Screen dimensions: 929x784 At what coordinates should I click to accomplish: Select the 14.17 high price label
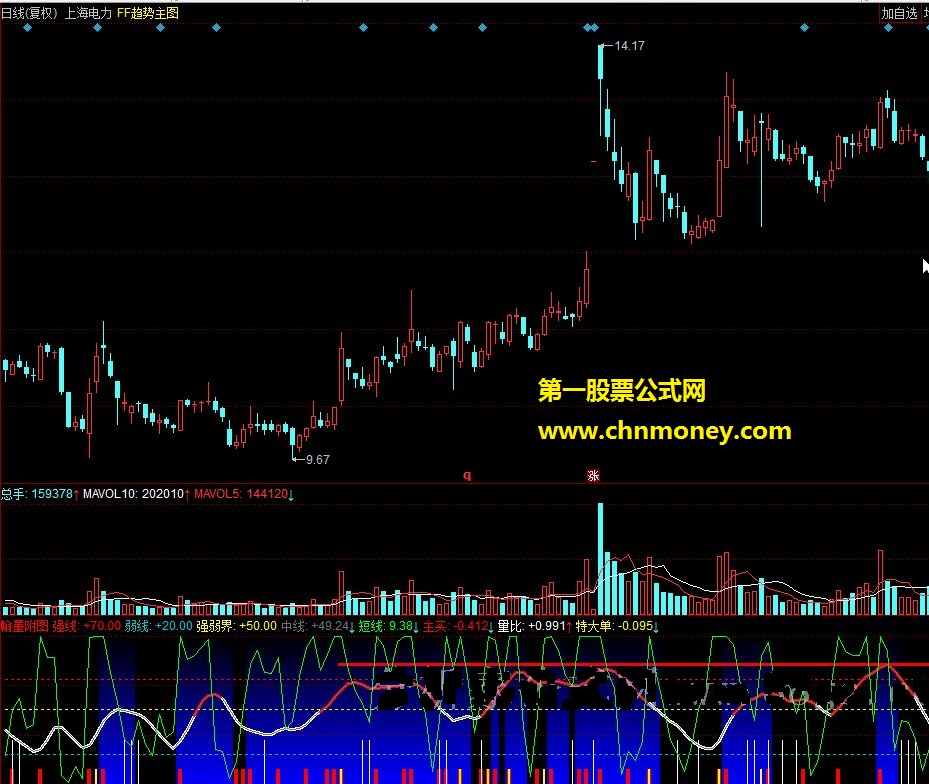pyautogui.click(x=629, y=46)
